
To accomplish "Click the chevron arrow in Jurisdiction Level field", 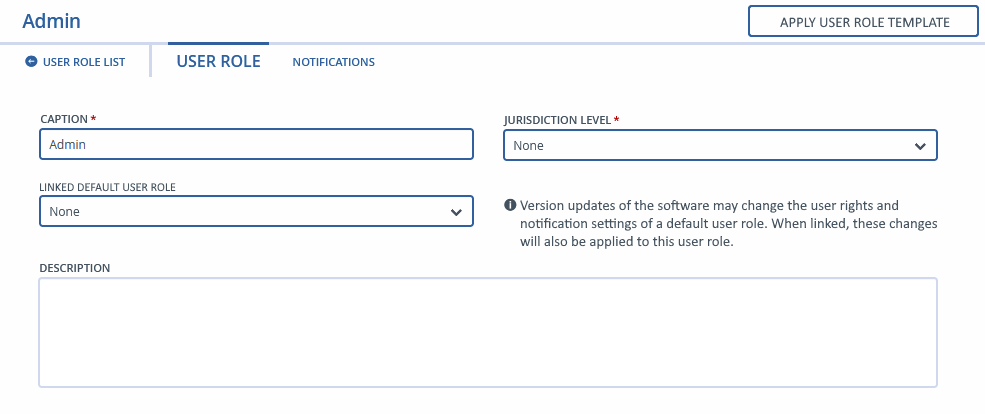I will [x=920, y=146].
